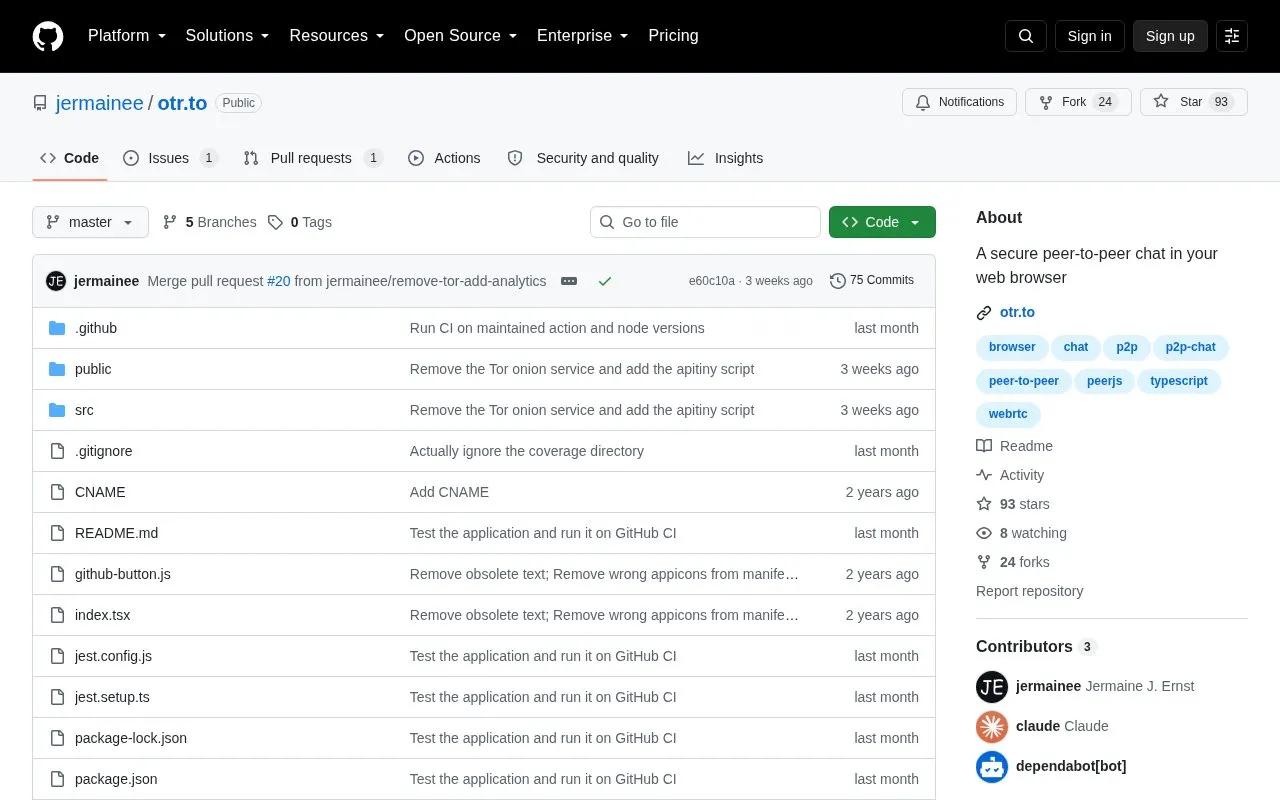Open pull request #20 link
The height and width of the screenshot is (800, 1280).
click(278, 281)
